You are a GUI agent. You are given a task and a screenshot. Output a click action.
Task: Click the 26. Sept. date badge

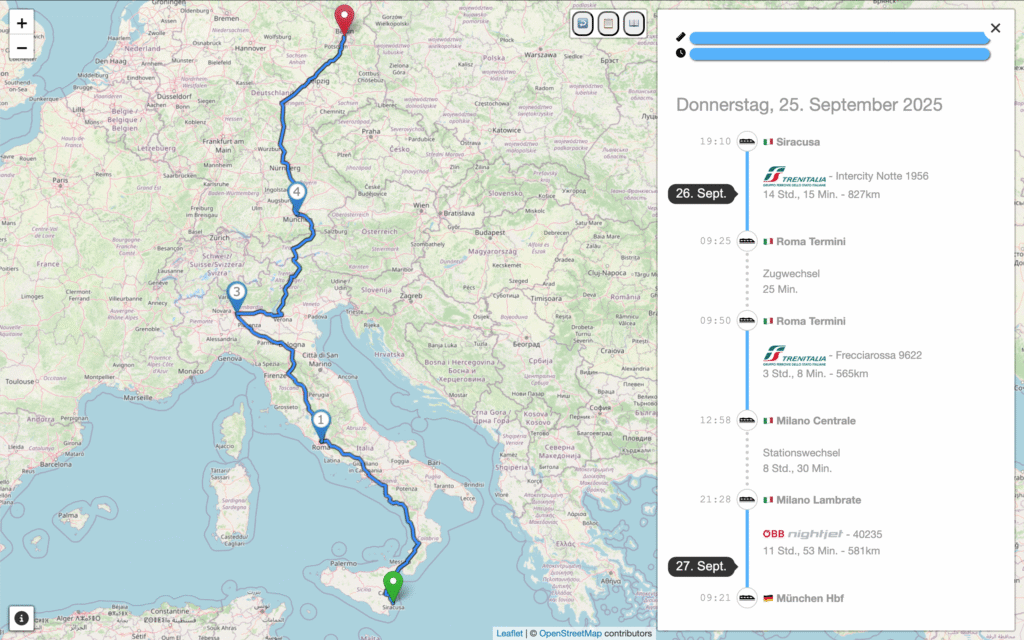pos(700,194)
